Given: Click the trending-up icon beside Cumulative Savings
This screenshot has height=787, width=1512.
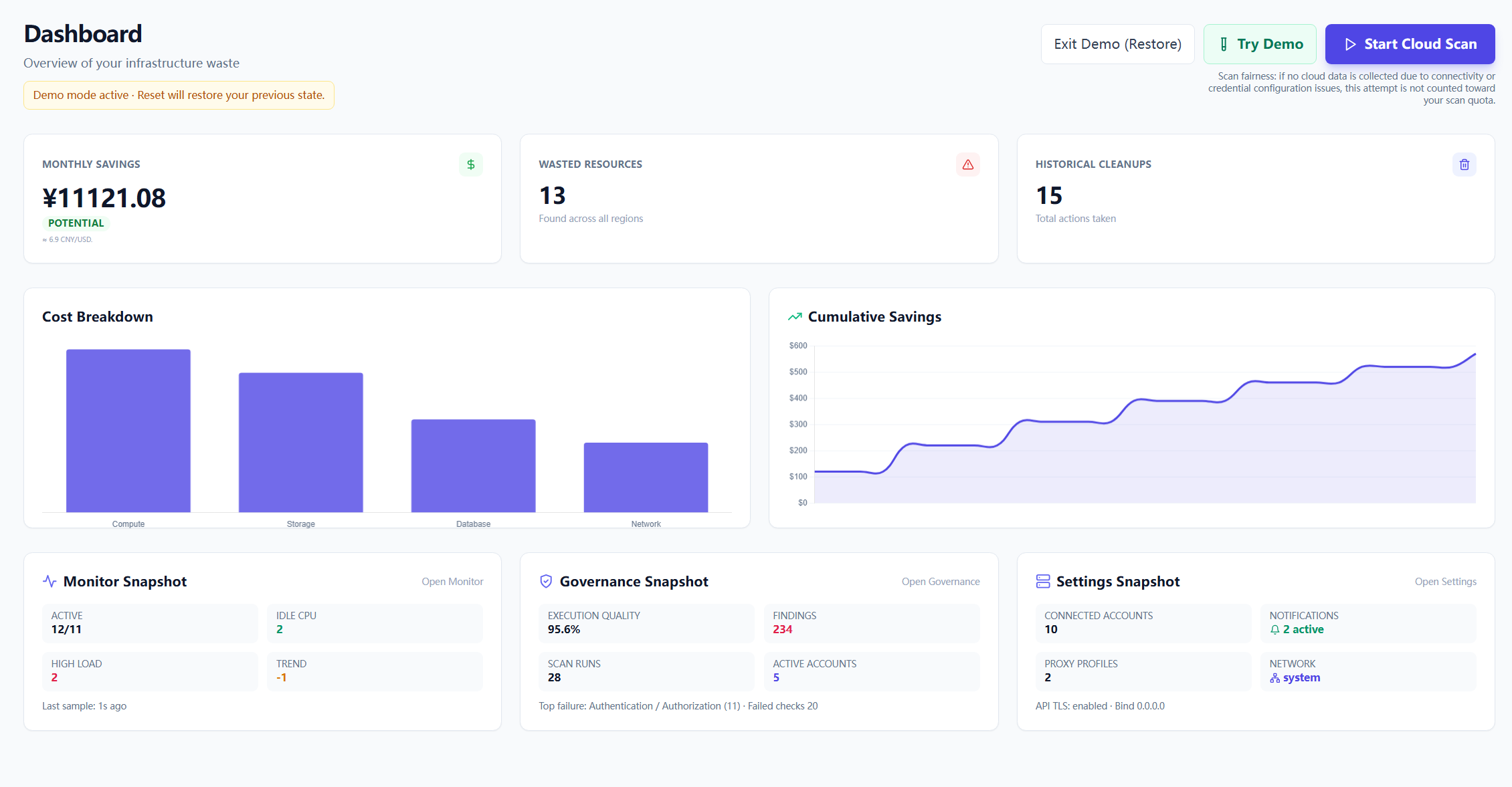Looking at the screenshot, I should pos(795,317).
